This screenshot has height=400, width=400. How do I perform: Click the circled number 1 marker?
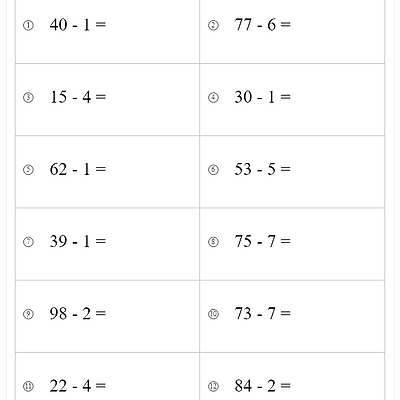coord(28,25)
